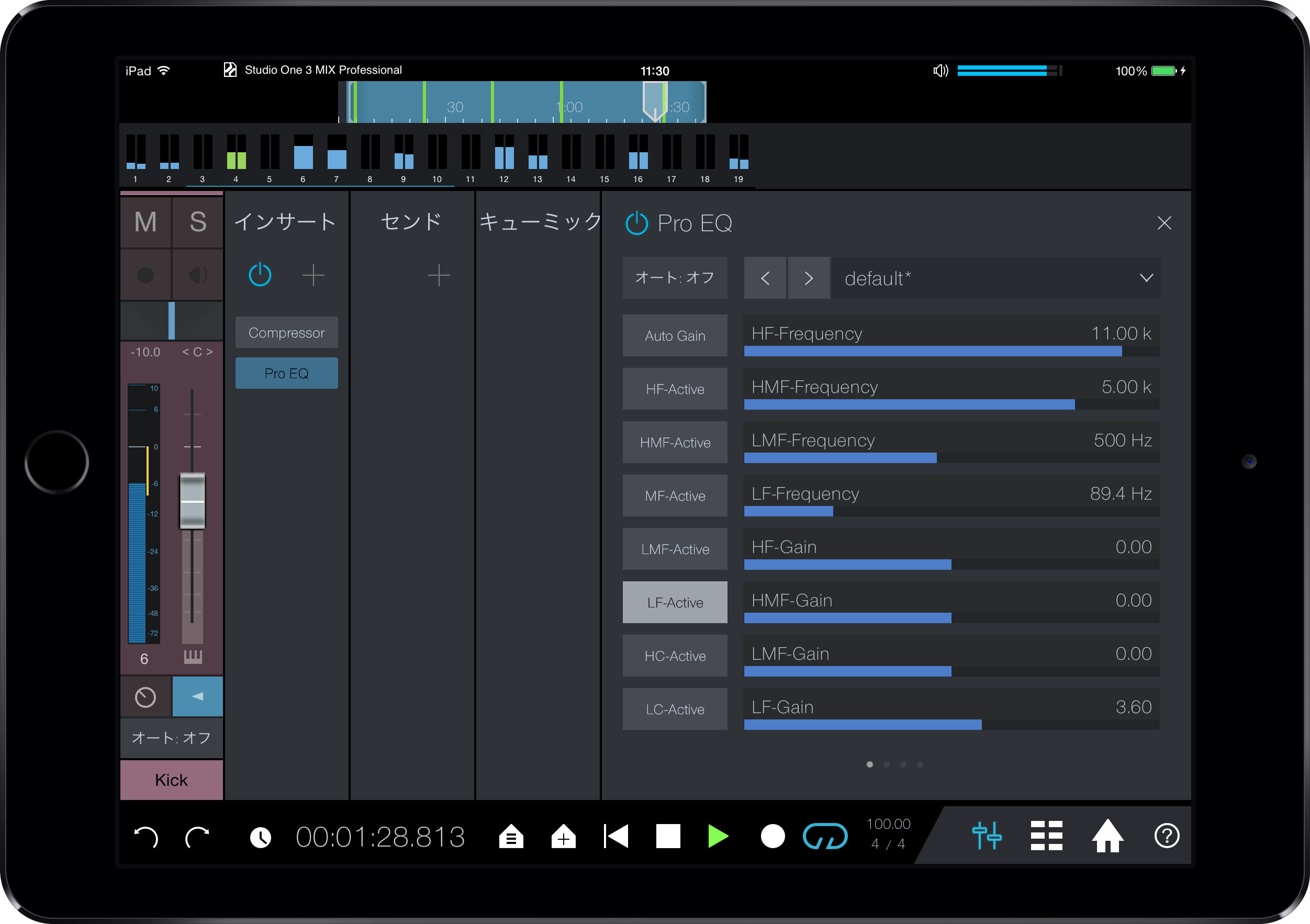
Task: Toggle LMF-Active band
Action: tap(675, 549)
